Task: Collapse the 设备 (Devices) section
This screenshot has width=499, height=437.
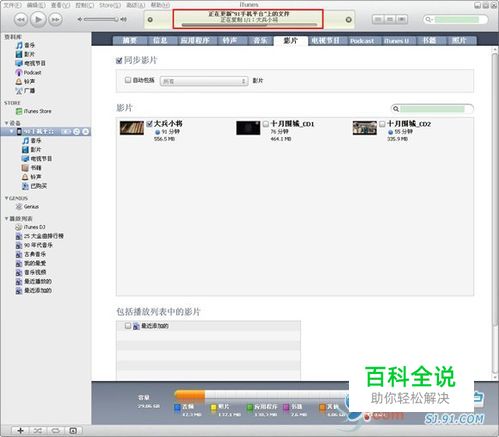Action: click(x=6, y=123)
